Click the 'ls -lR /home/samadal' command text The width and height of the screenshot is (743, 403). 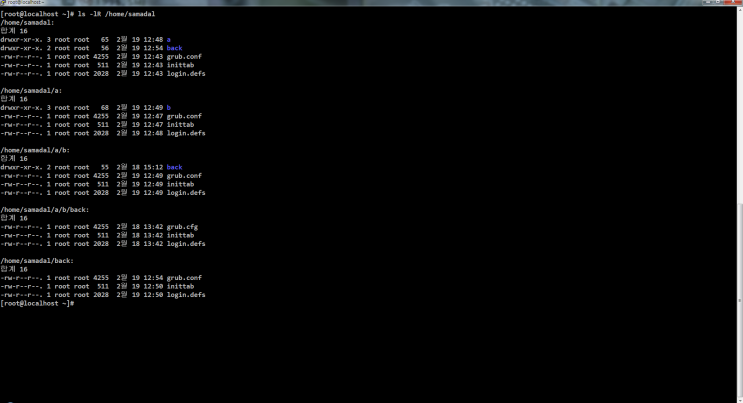point(116,14)
